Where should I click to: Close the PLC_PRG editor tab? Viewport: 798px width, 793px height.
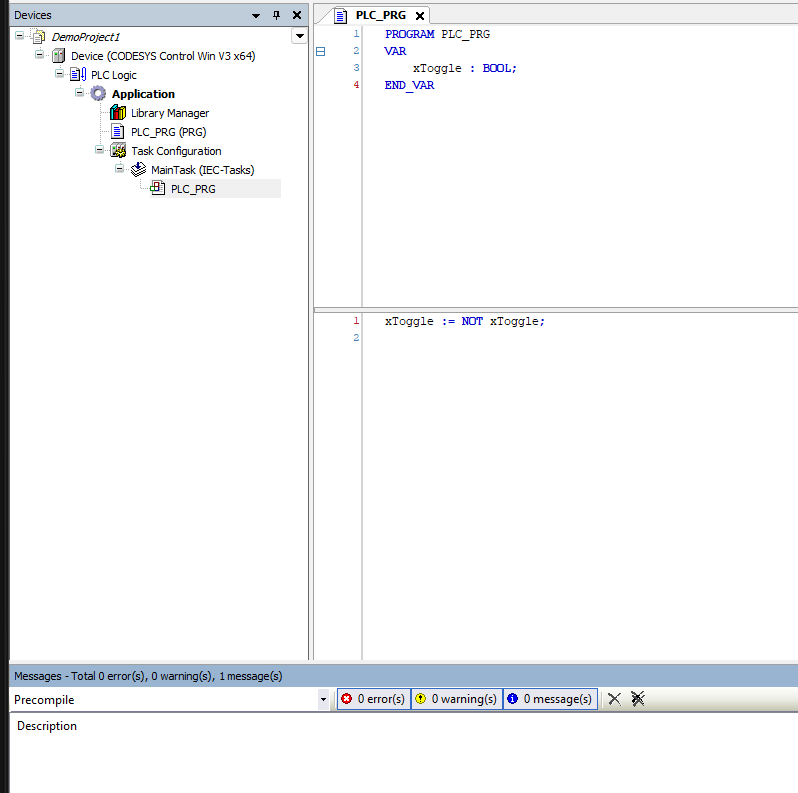pos(420,16)
